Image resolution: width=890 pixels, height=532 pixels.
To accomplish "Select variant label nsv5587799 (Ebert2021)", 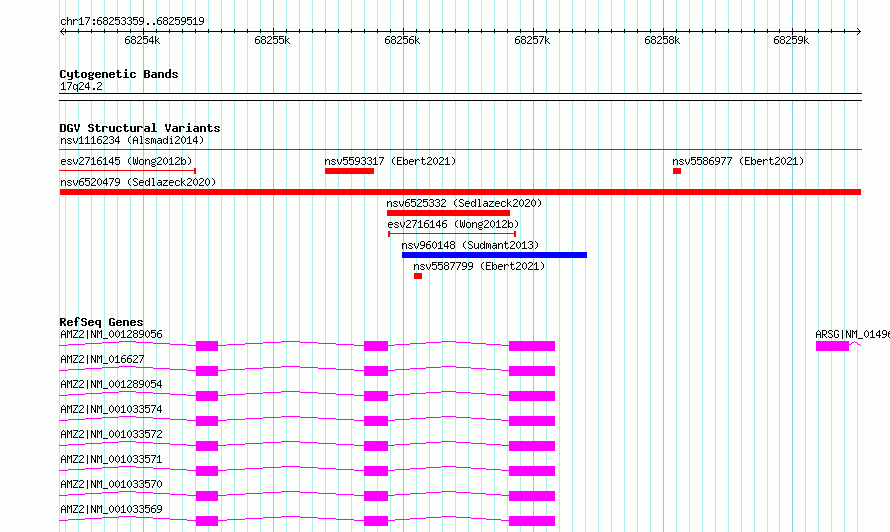I will coord(479,266).
